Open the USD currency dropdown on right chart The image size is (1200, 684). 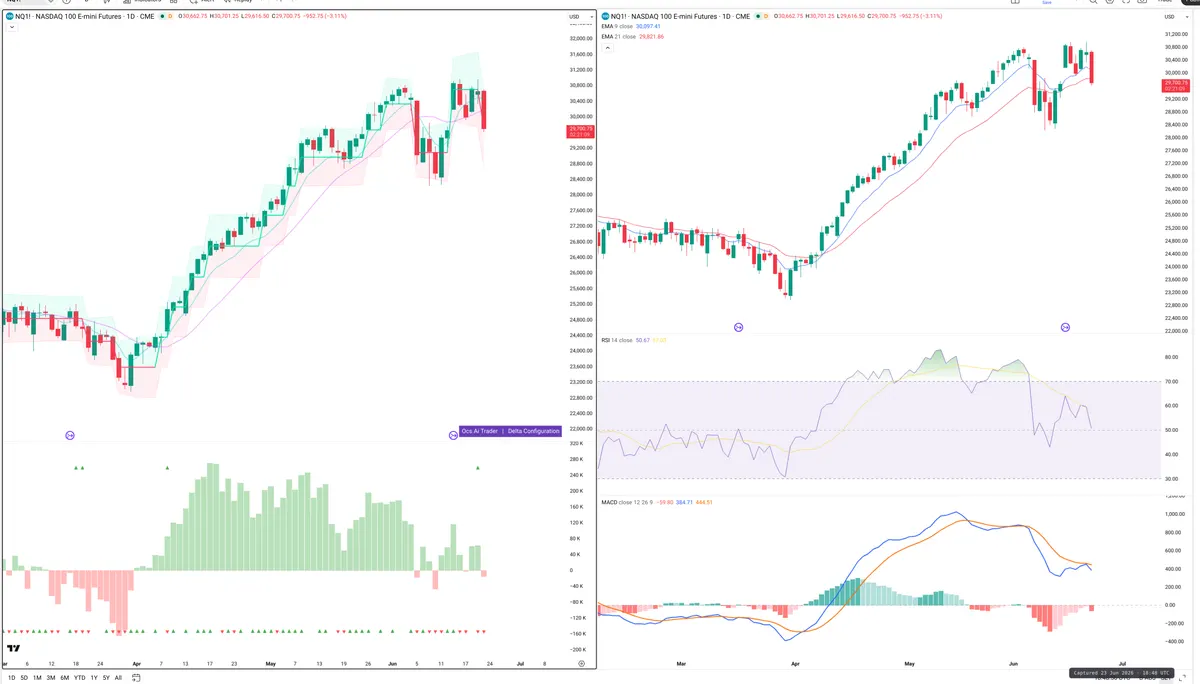point(1175,17)
